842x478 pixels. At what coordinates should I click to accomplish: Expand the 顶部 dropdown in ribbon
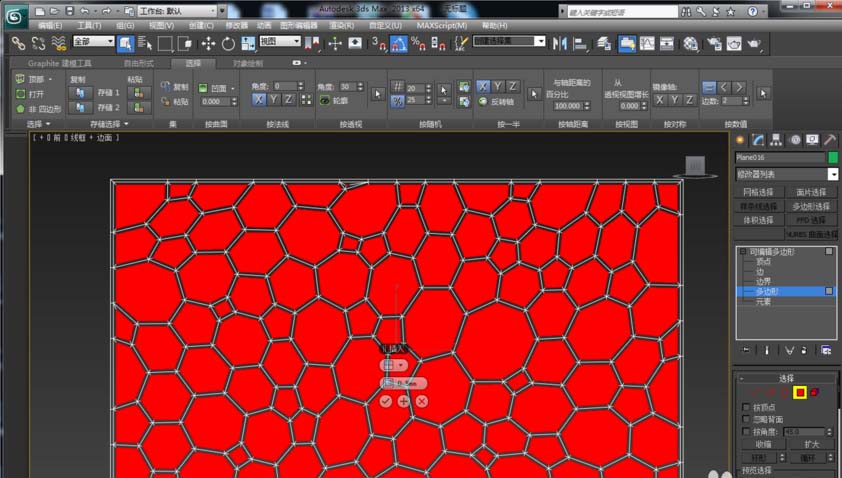pyautogui.click(x=50, y=79)
